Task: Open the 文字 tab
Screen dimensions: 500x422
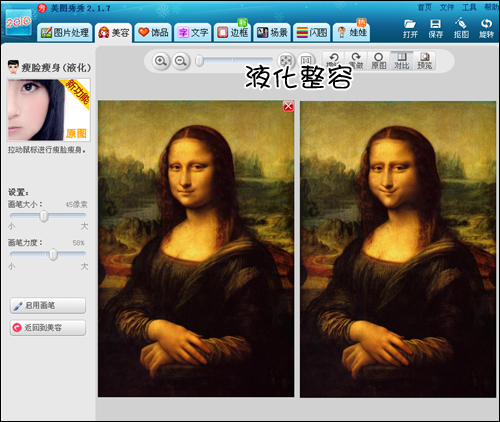Action: tap(193, 33)
